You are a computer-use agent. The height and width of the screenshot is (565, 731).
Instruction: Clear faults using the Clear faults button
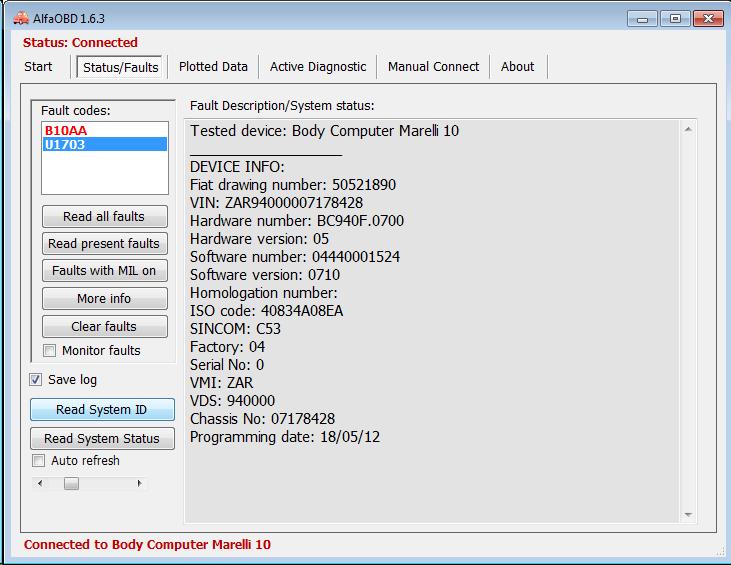click(104, 327)
